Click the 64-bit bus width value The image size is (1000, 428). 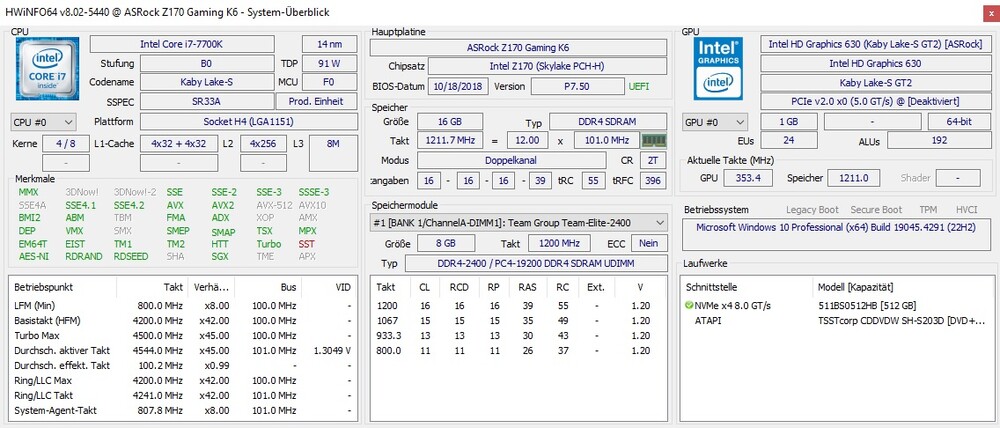(x=959, y=122)
